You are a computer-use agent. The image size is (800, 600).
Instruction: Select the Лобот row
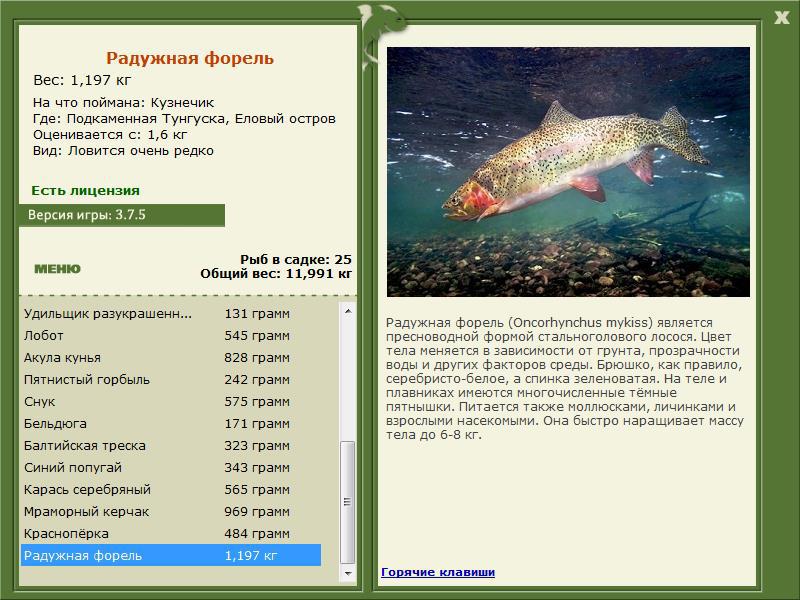pos(171,336)
